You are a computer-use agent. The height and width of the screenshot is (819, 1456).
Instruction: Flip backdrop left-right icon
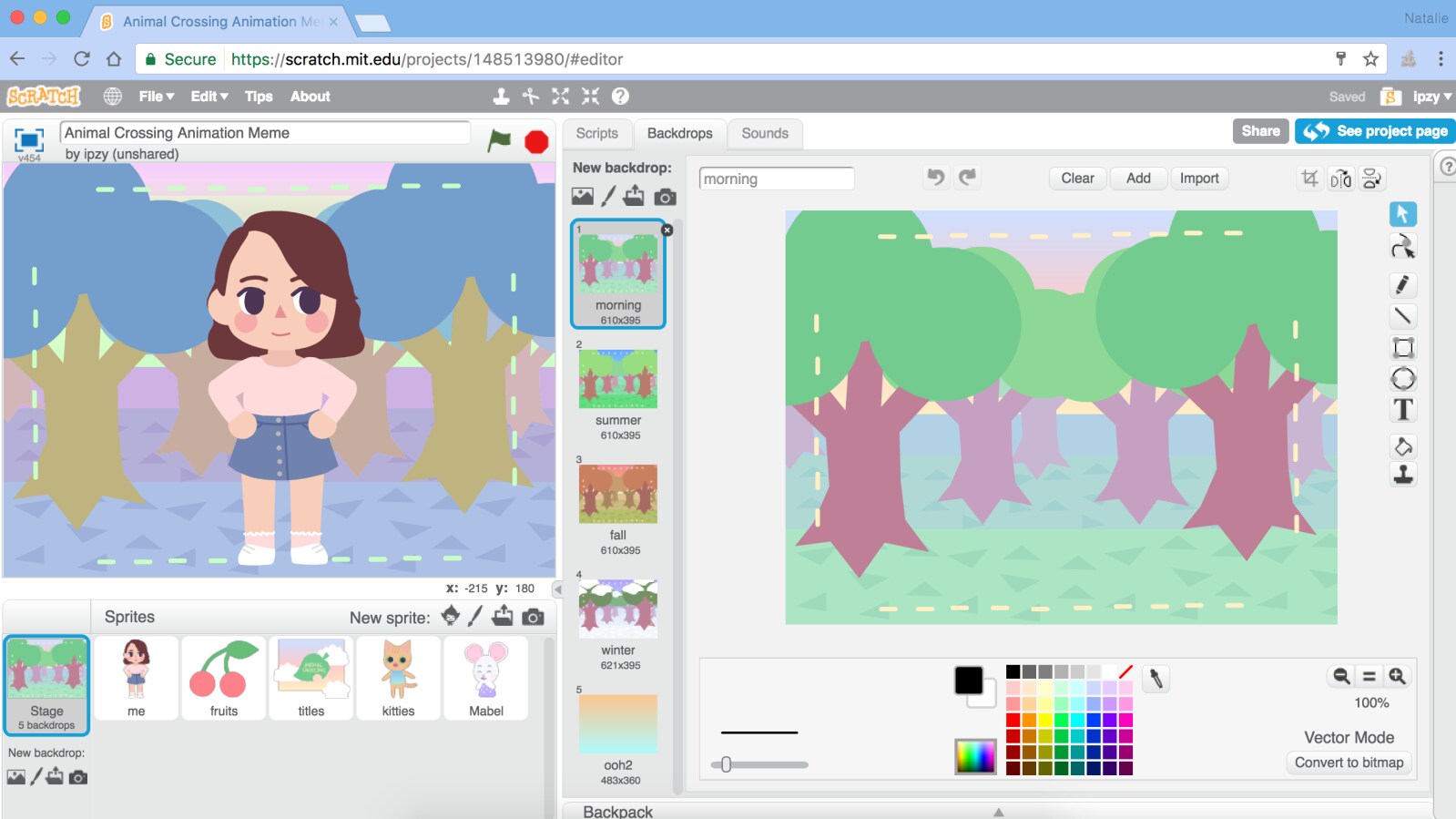(1340, 179)
